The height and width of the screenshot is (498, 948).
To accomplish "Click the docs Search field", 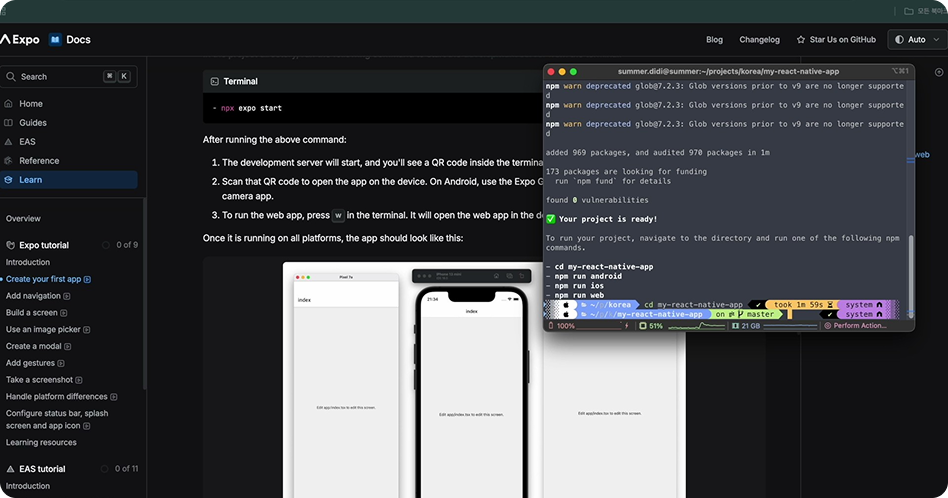I will [68, 76].
